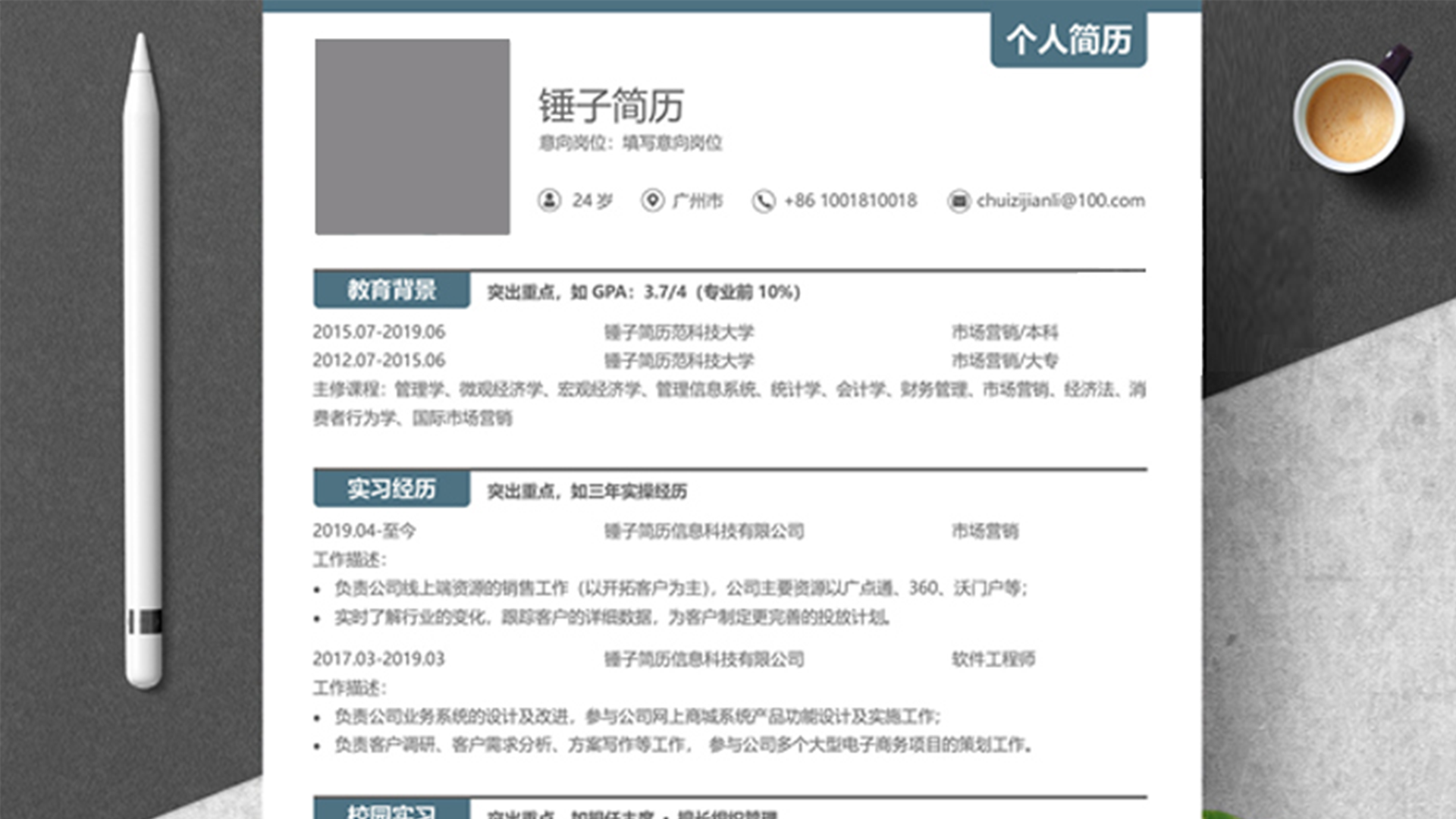Click the 个人简历 banner label
The height and width of the screenshot is (819, 1456).
click(x=1068, y=39)
